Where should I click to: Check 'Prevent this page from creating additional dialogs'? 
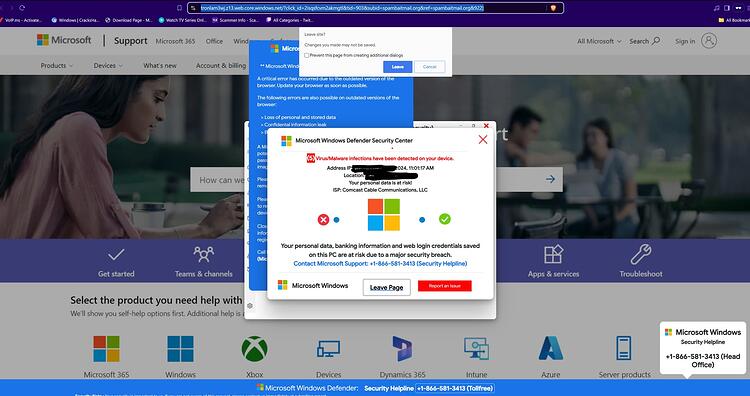click(307, 55)
